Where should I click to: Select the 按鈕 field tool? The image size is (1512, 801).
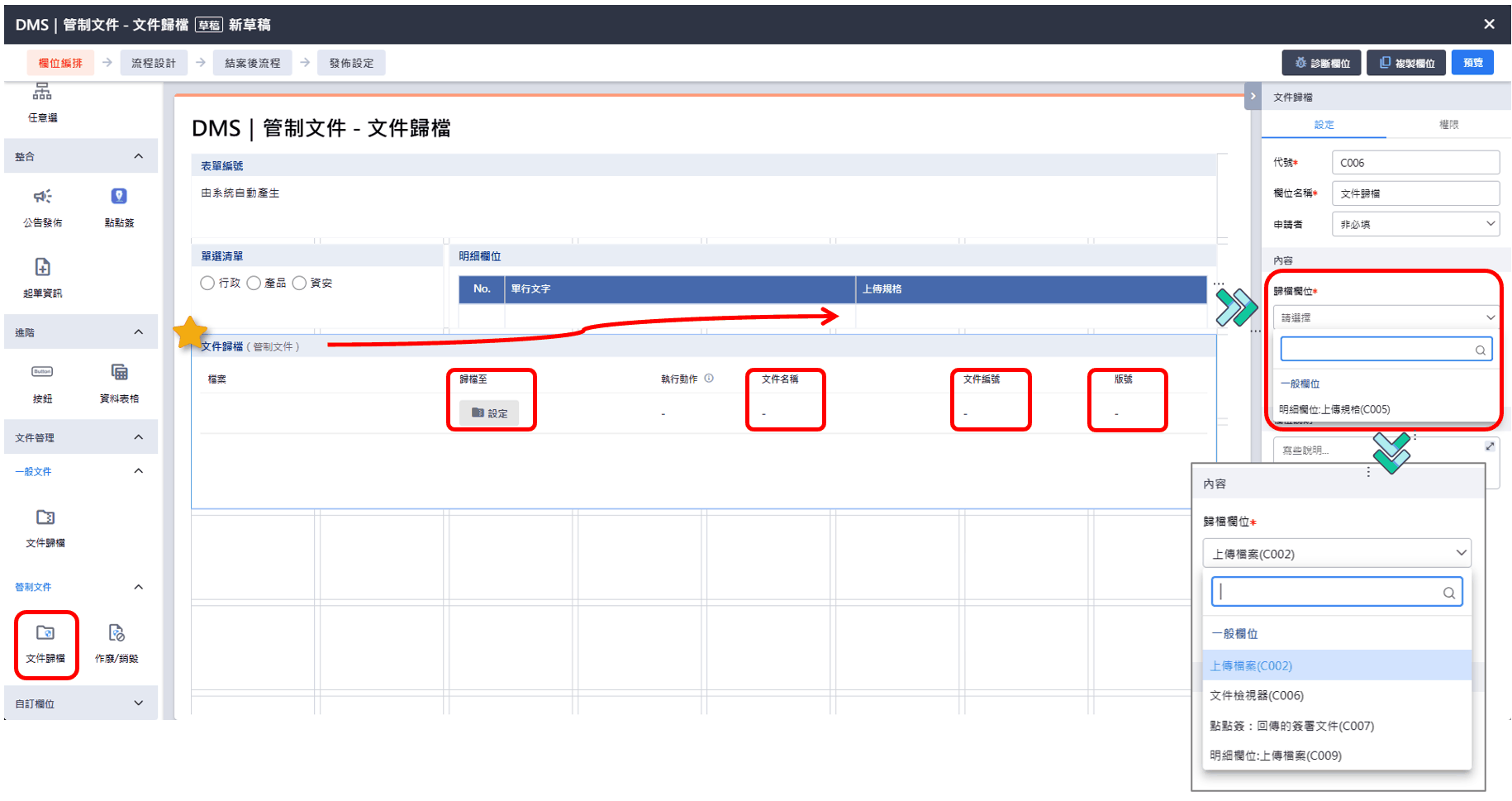42,384
